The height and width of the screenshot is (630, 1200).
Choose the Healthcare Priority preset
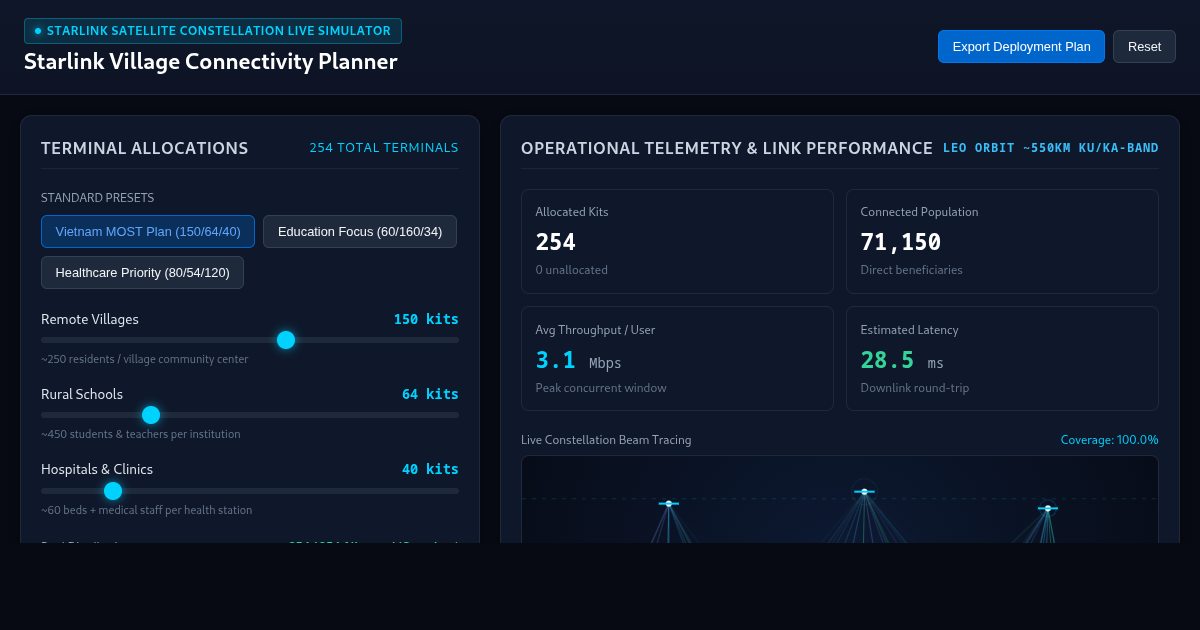142,272
